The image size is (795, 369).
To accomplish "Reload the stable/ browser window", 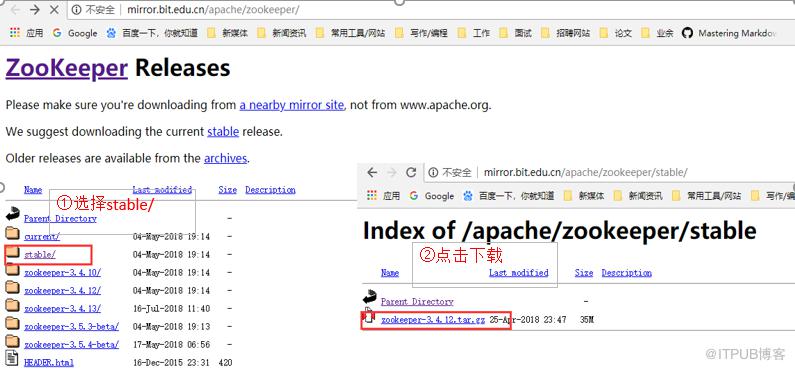I will point(411,172).
